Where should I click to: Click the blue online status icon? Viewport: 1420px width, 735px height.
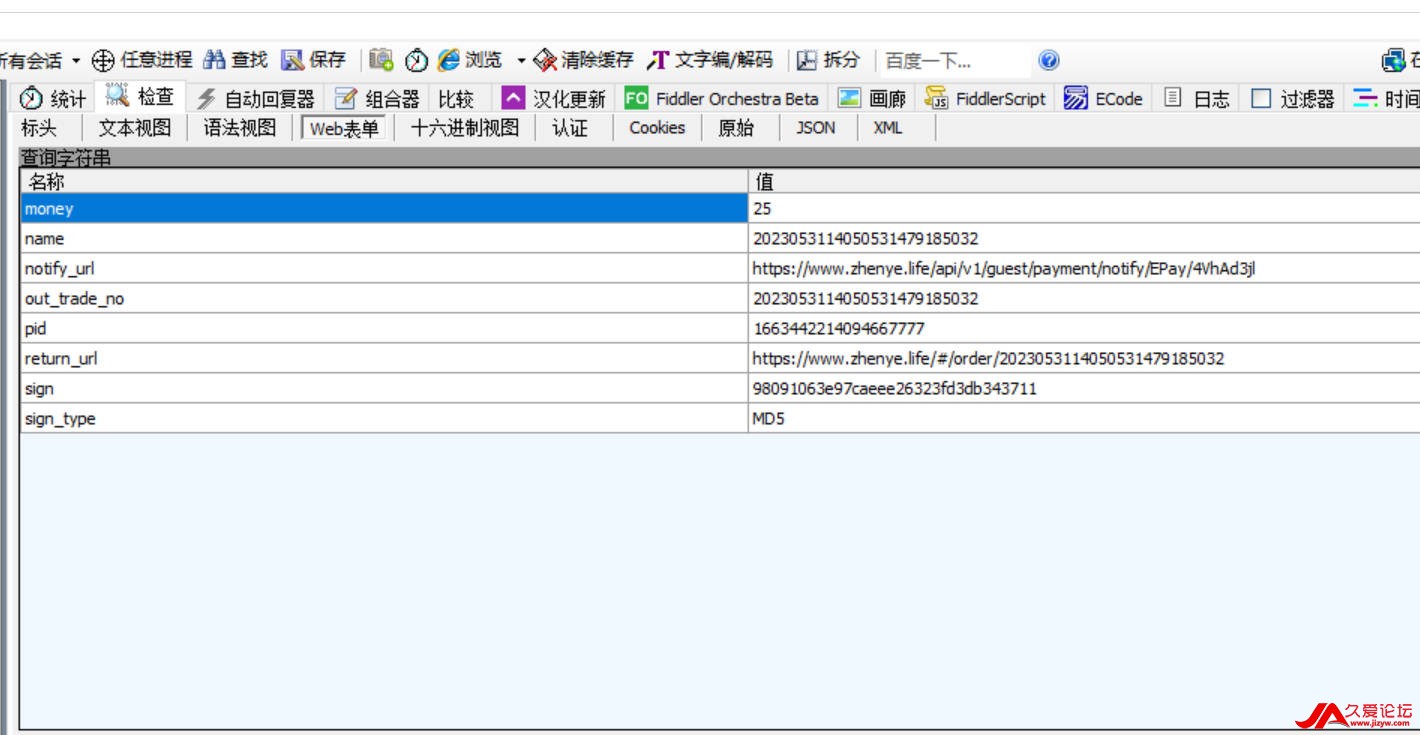(1395, 61)
